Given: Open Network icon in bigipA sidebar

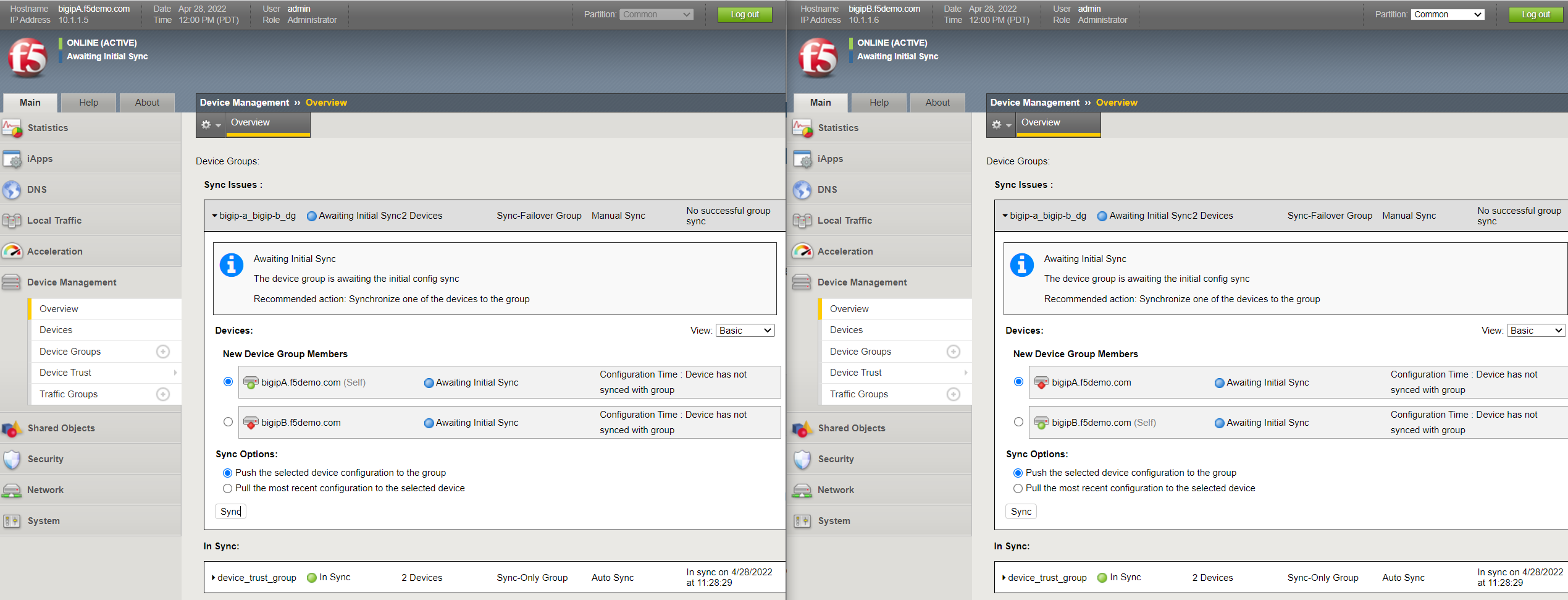Looking at the screenshot, I should click(12, 490).
